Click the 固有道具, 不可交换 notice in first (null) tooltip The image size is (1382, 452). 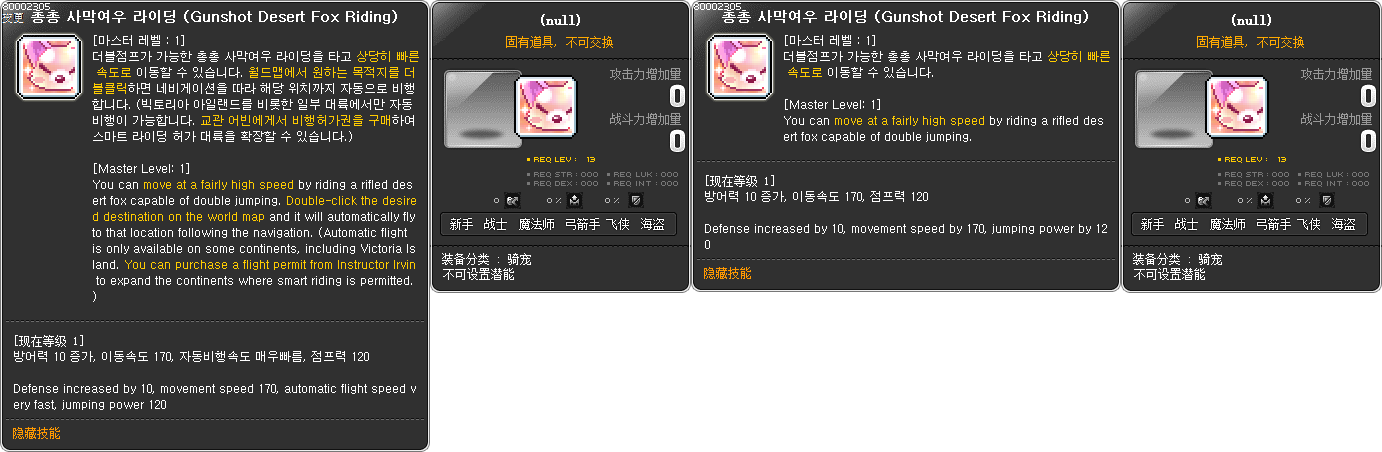click(560, 42)
